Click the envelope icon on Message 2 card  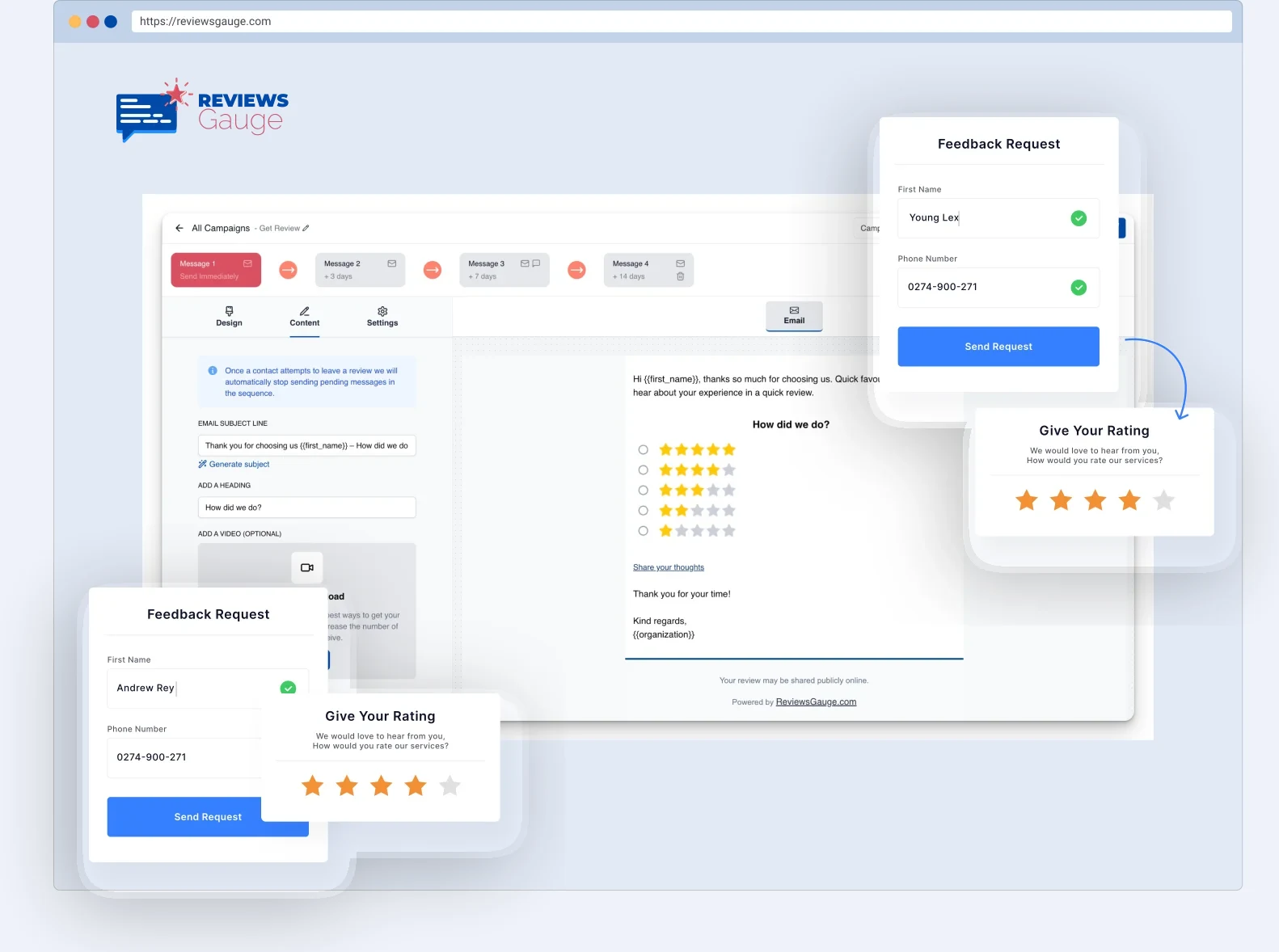point(392,263)
